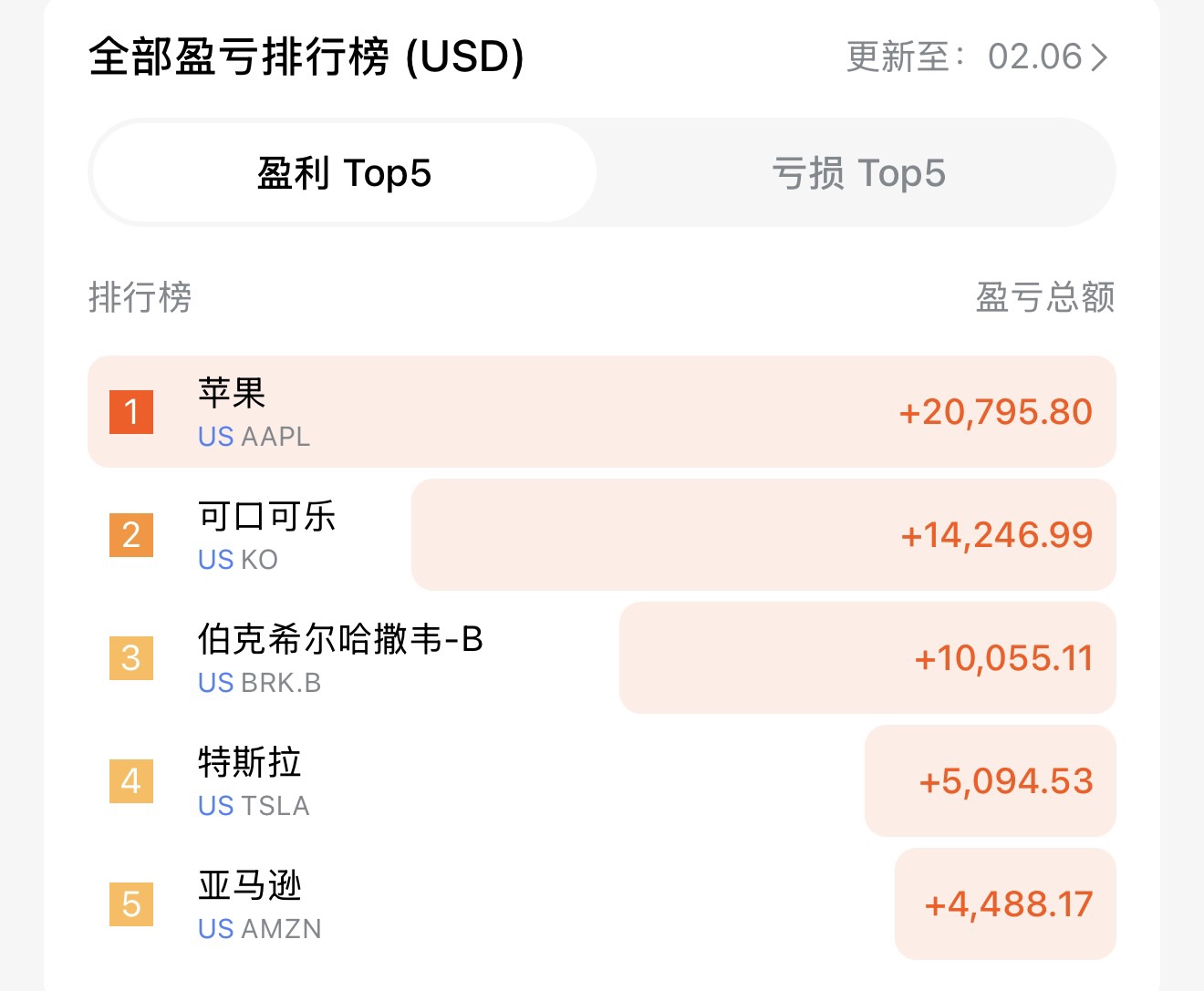Screen dimensions: 1204x991
Task: Open 可口可乐 stock name link
Action: [267, 516]
